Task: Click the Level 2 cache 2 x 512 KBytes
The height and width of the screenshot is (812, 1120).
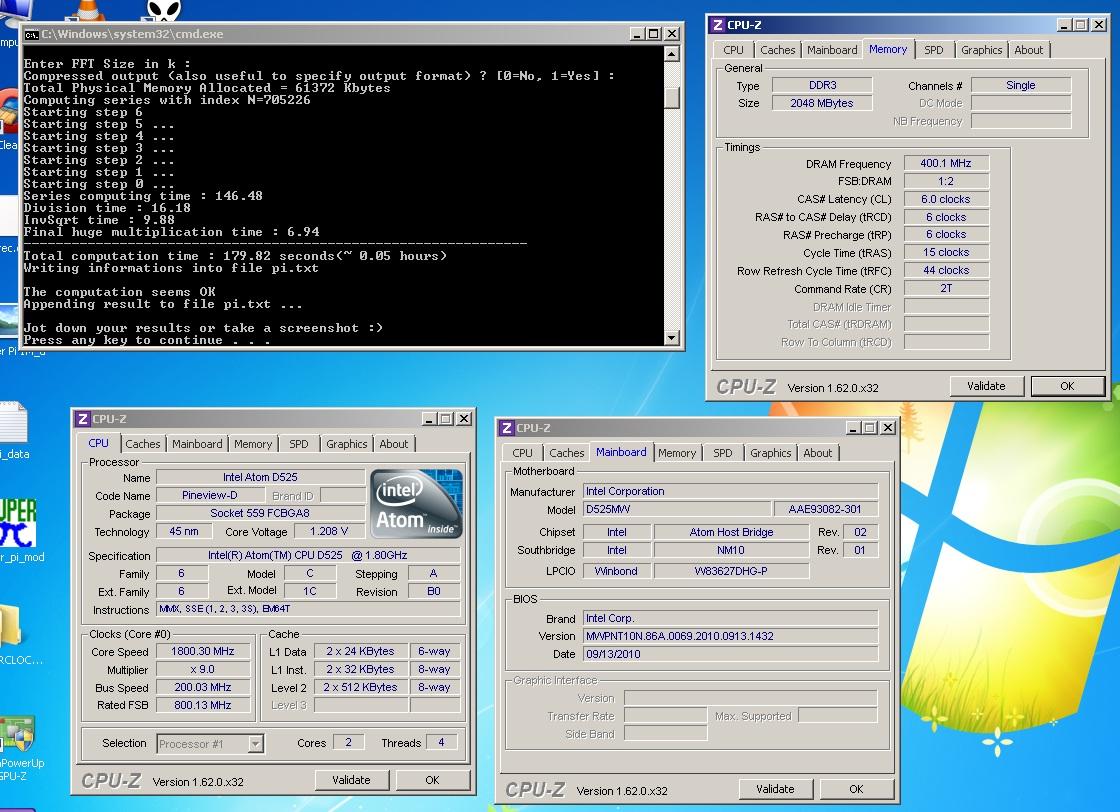Action: (361, 688)
